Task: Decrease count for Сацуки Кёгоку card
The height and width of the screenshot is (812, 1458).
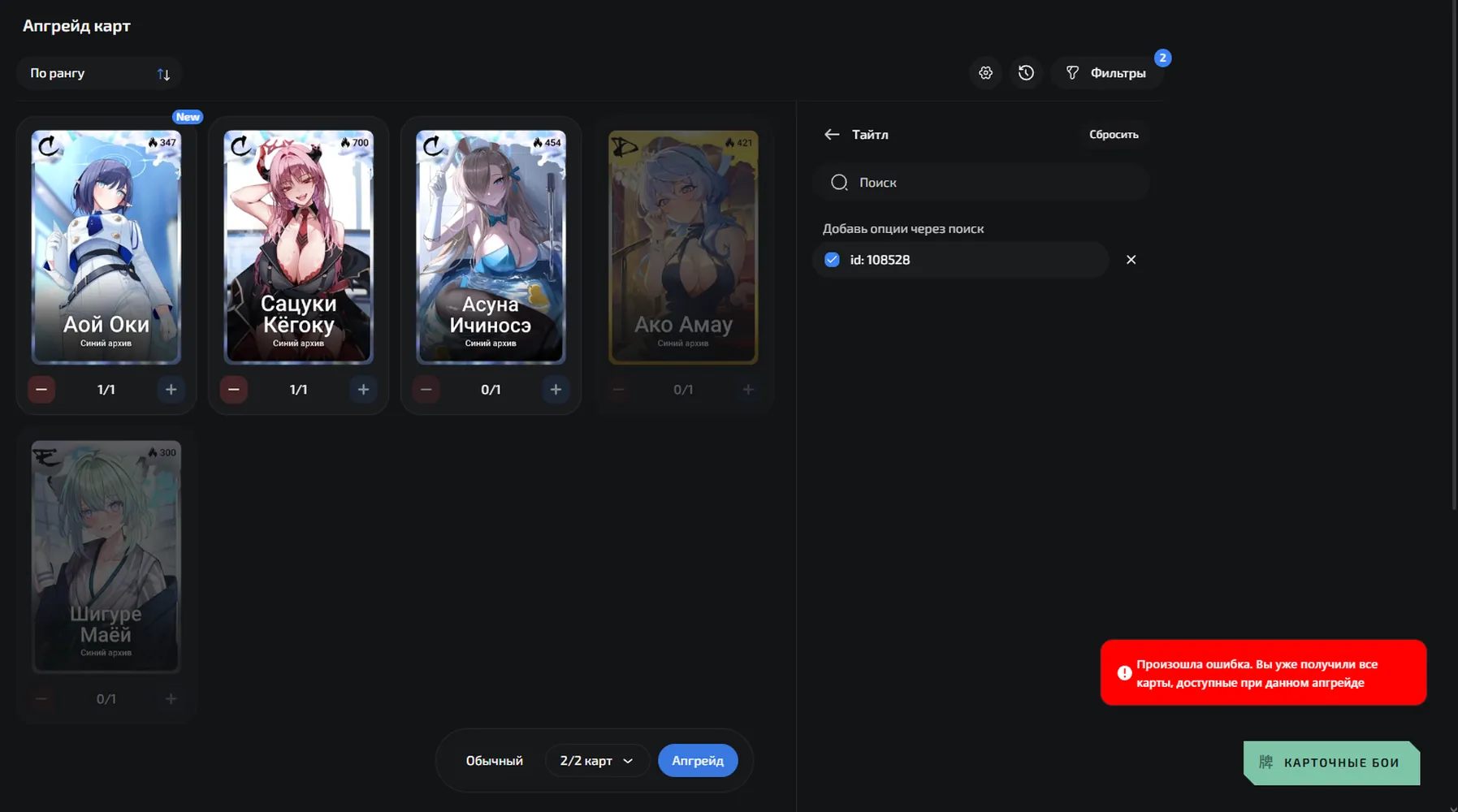Action: coord(234,390)
